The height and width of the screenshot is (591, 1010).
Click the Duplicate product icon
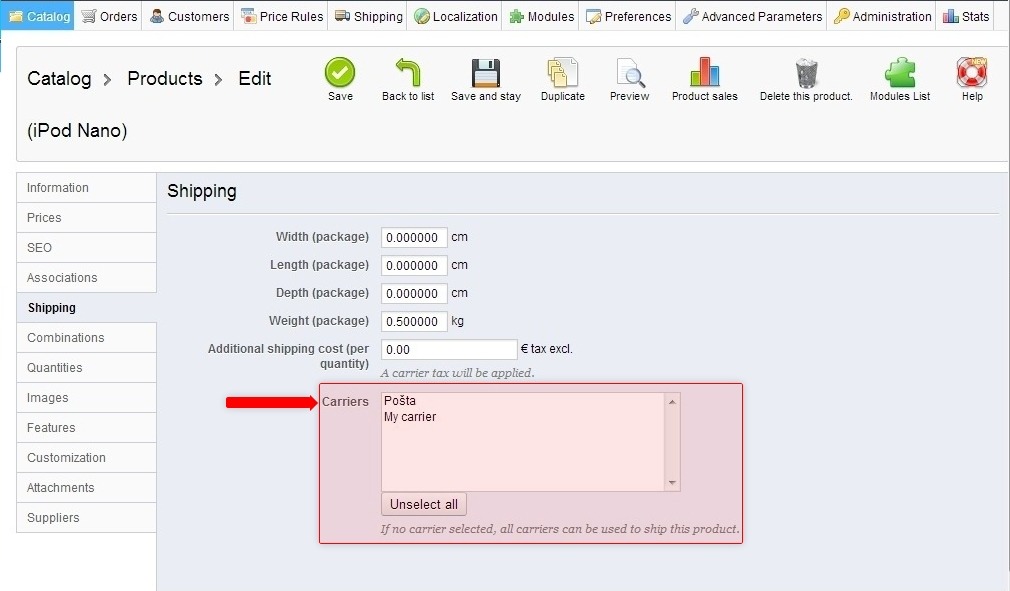[x=562, y=73]
